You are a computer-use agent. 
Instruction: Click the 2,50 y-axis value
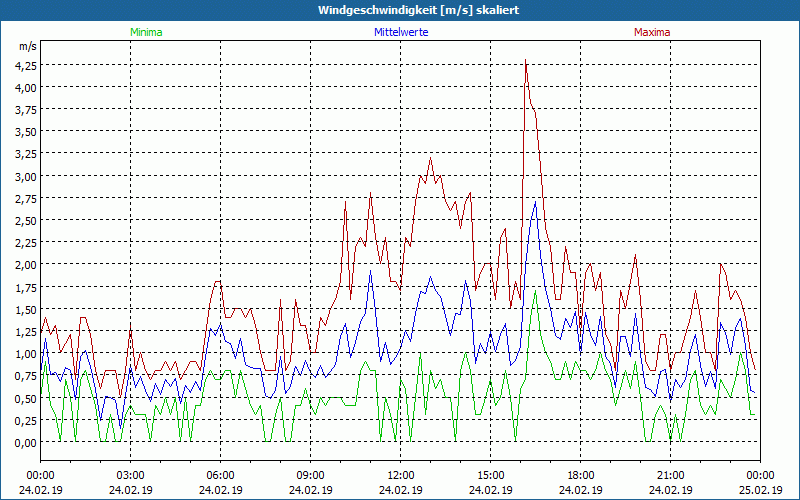(28, 220)
